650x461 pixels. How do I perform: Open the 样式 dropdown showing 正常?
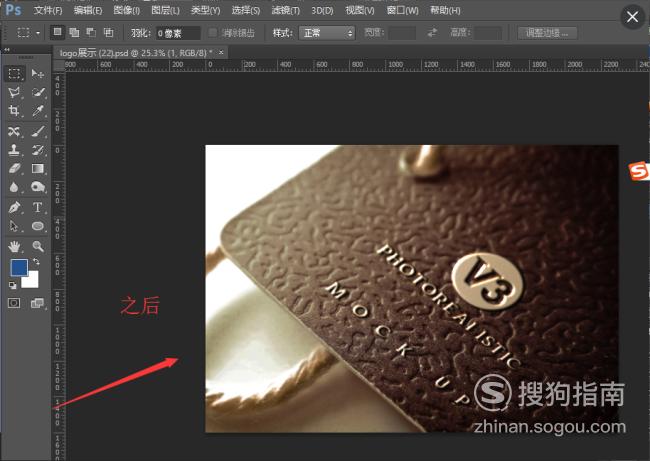click(327, 33)
